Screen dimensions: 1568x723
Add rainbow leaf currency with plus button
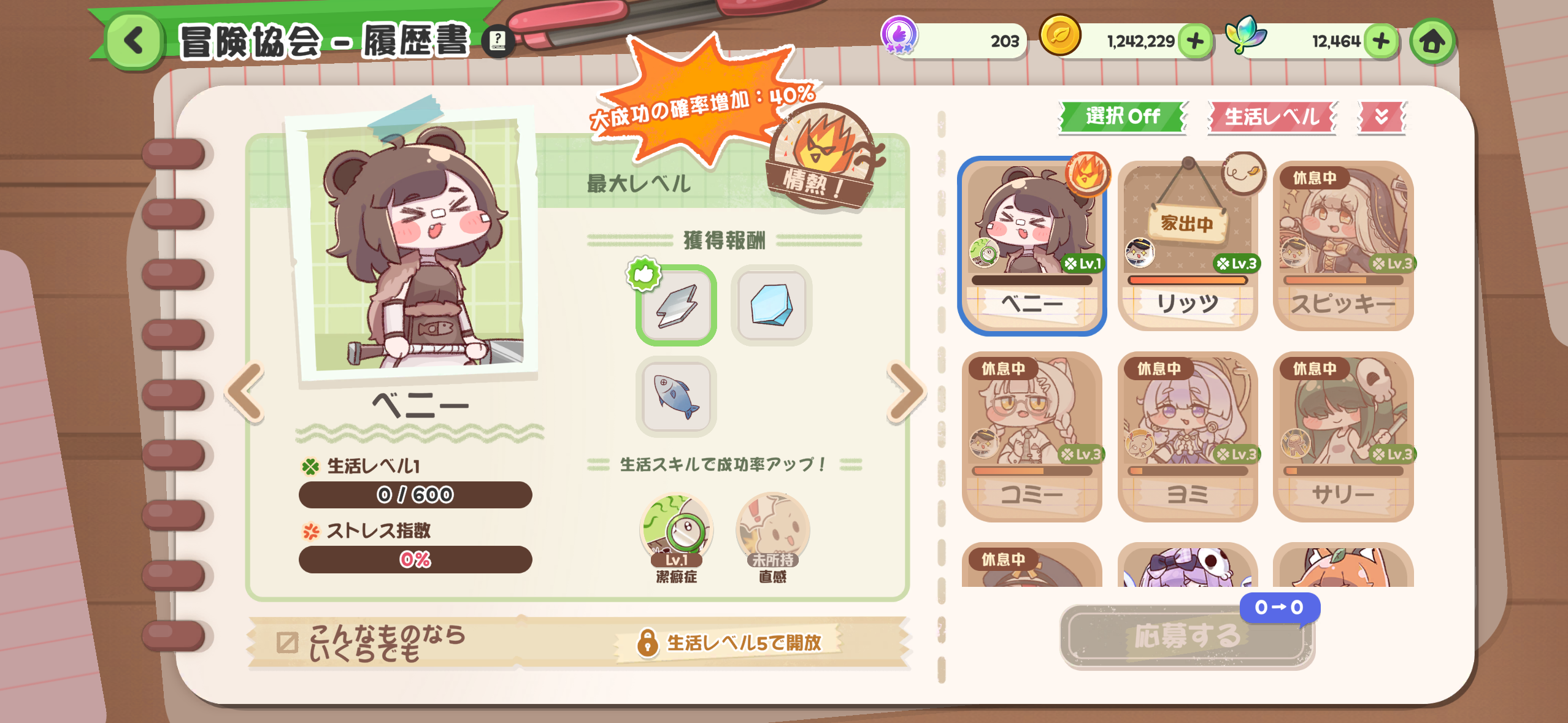[1381, 41]
